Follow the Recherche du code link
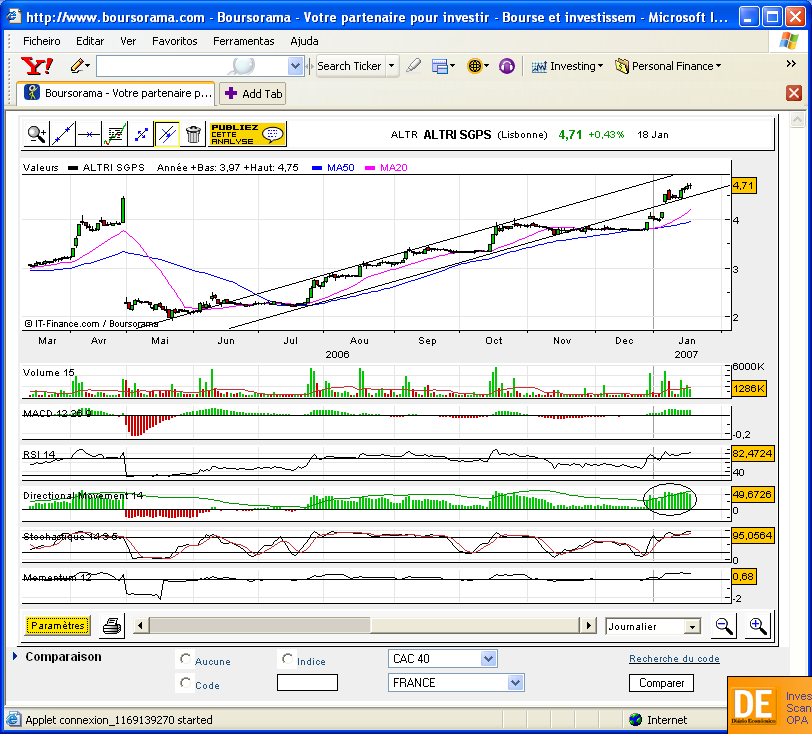Screen dimensions: 812x734 [x=674, y=658]
